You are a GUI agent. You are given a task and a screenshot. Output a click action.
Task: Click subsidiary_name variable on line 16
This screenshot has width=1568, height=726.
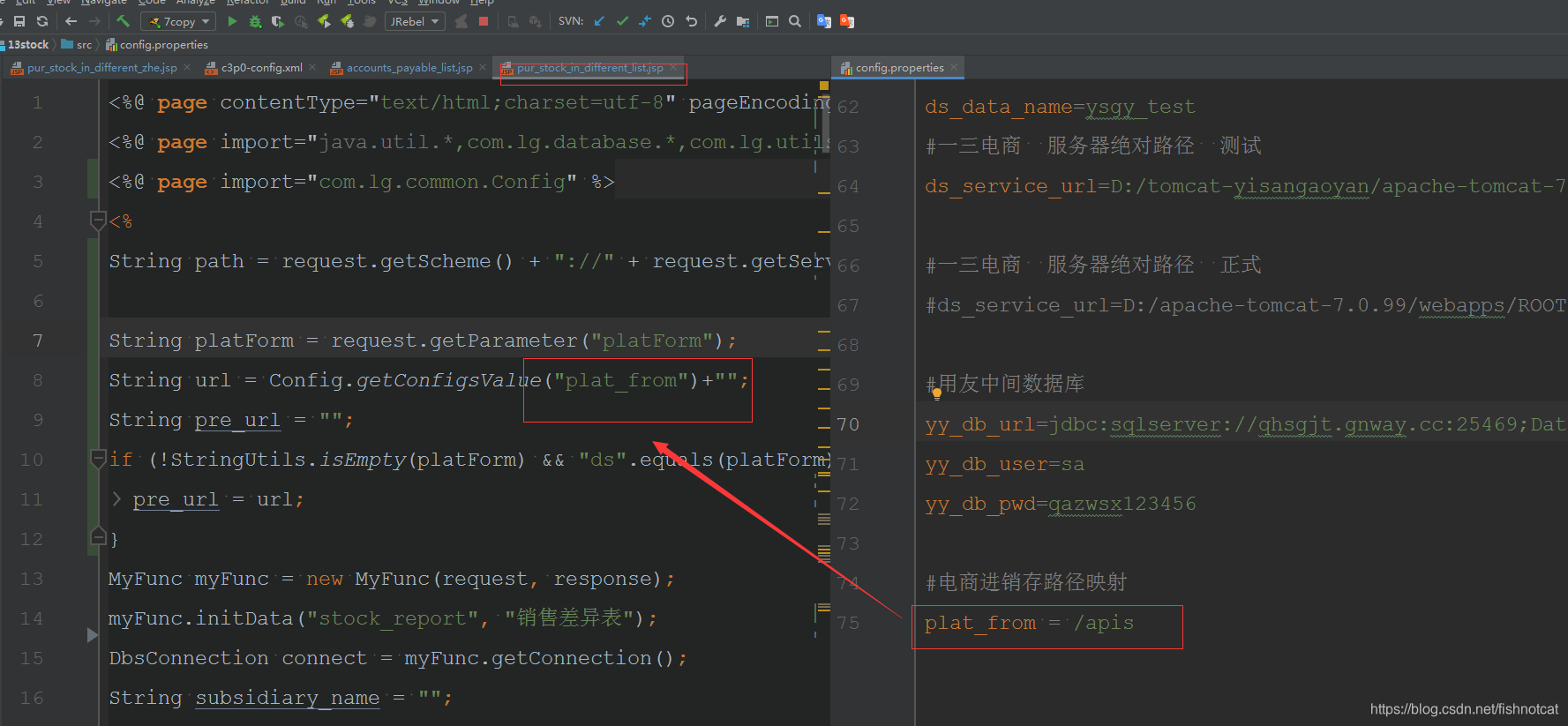point(288,698)
